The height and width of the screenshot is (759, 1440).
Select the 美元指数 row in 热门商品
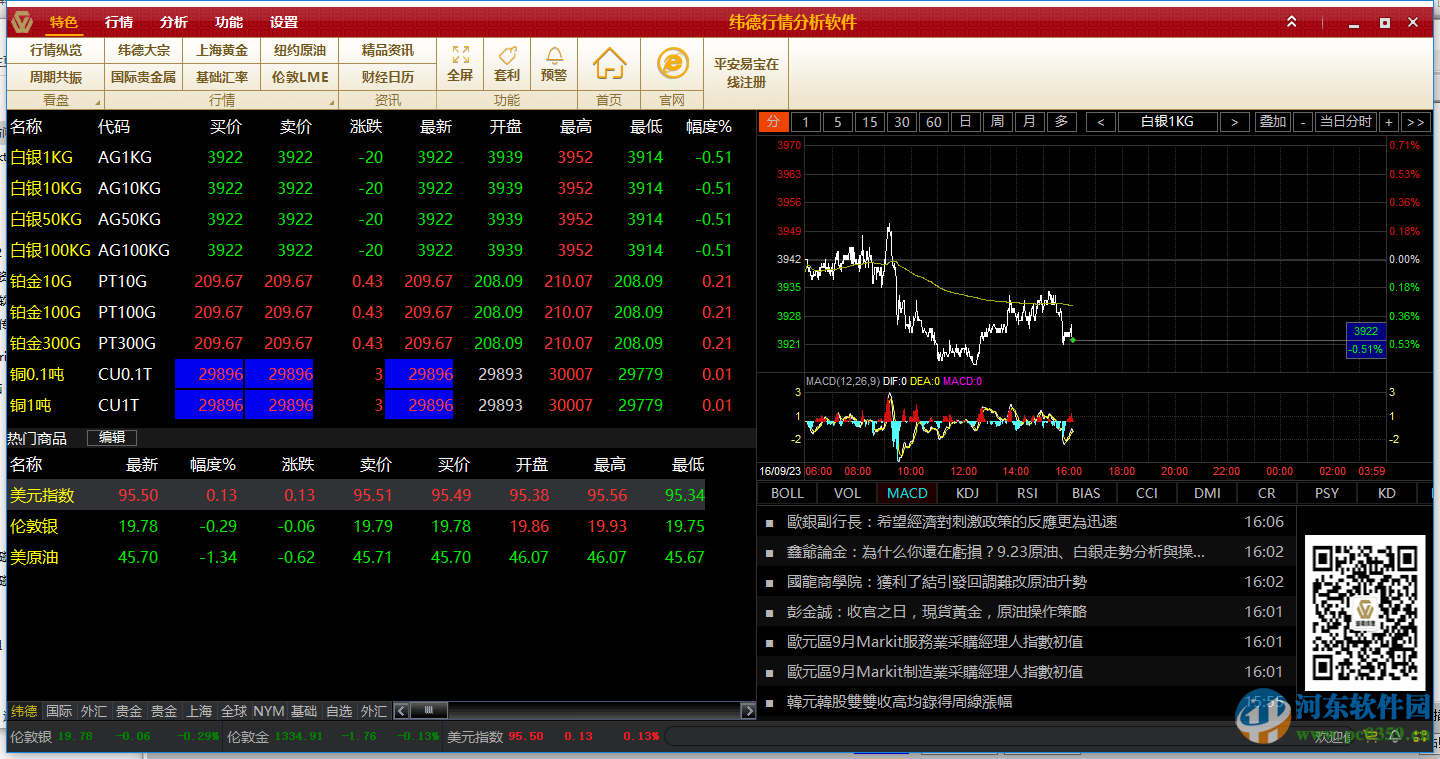pos(357,495)
